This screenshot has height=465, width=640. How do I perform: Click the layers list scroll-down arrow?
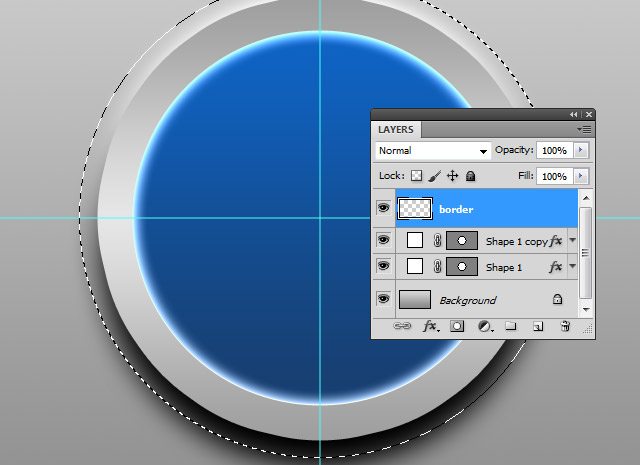[x=586, y=309]
